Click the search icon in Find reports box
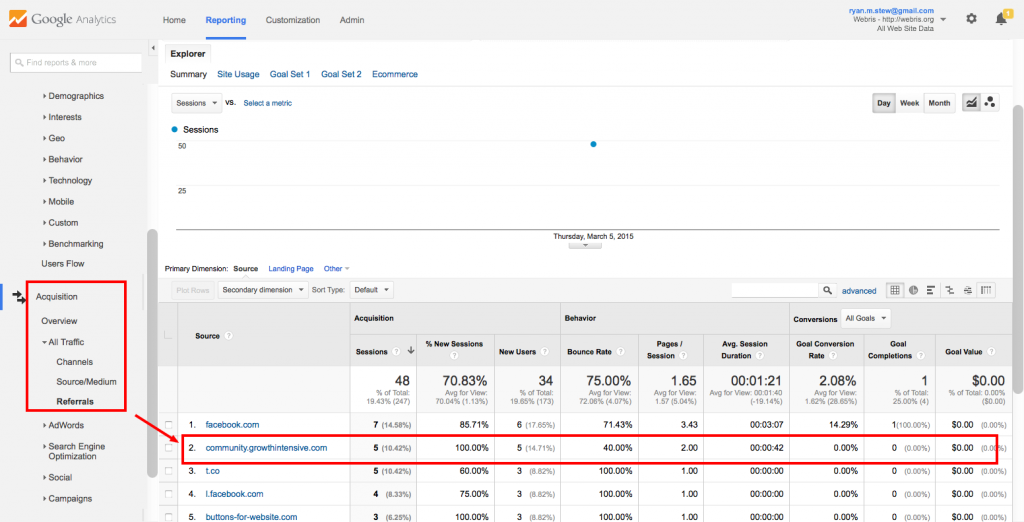This screenshot has height=522, width=1024. pyautogui.click(x=20, y=63)
